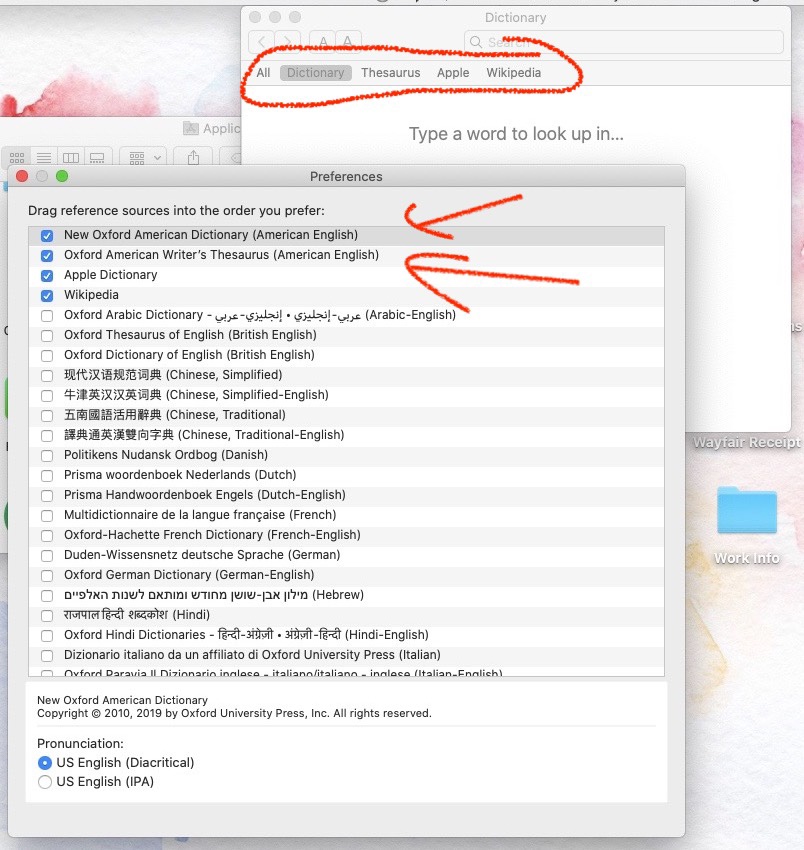Viewport: 804px width, 850px height.
Task: Switch Finder window to gallery view
Action: click(x=98, y=158)
